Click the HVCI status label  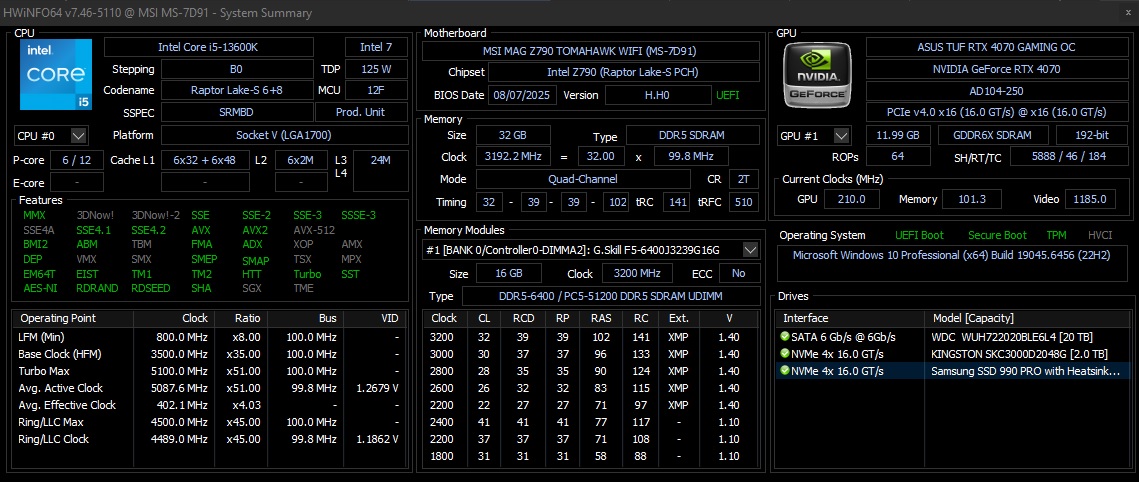[1101, 235]
